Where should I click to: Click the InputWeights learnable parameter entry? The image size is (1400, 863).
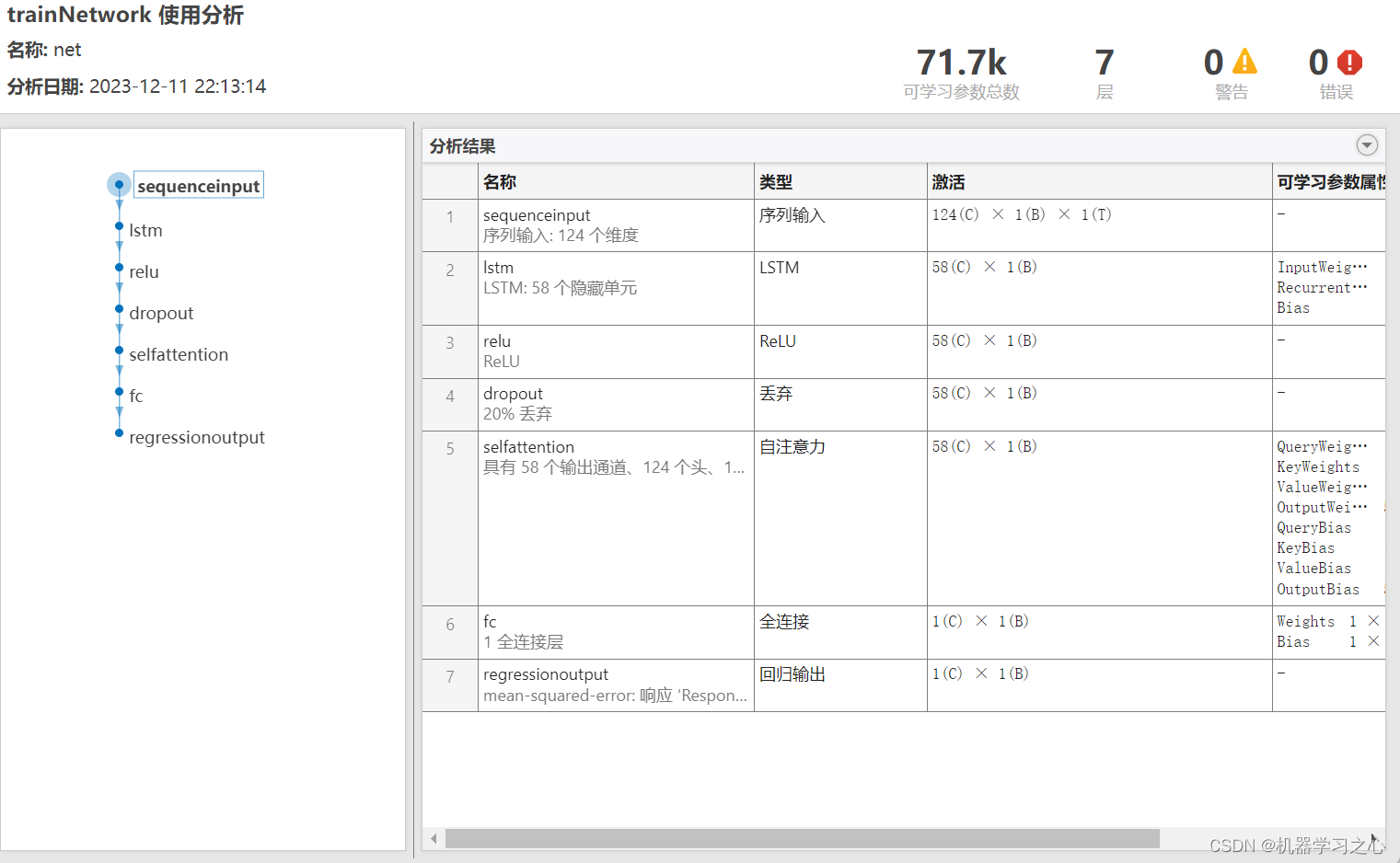point(1322,267)
